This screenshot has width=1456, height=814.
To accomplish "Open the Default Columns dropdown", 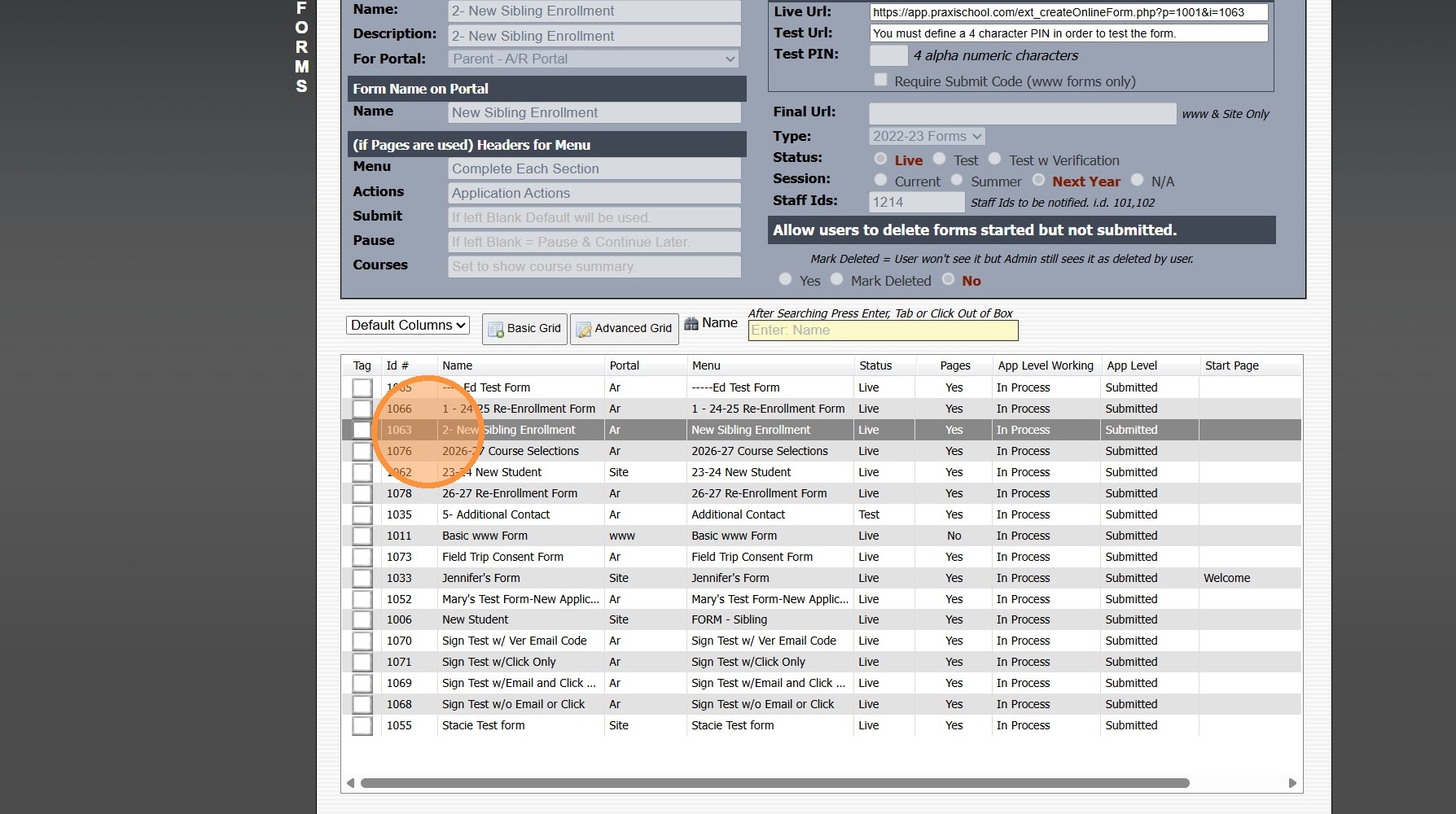I will click(x=408, y=326).
